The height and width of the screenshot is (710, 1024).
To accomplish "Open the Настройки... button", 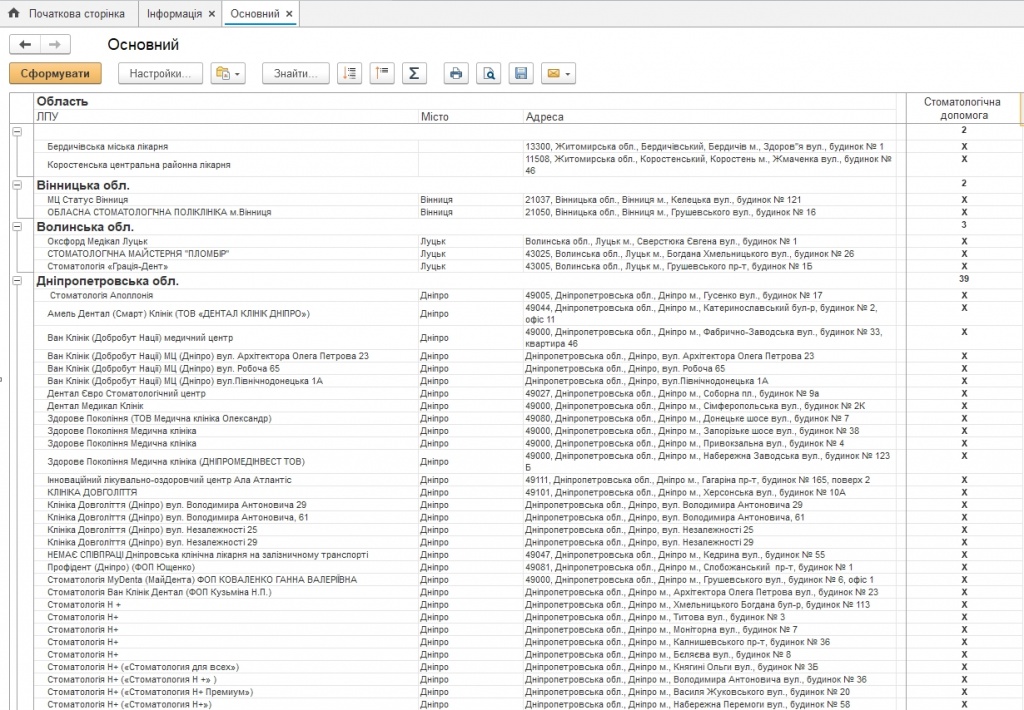I will [x=160, y=73].
